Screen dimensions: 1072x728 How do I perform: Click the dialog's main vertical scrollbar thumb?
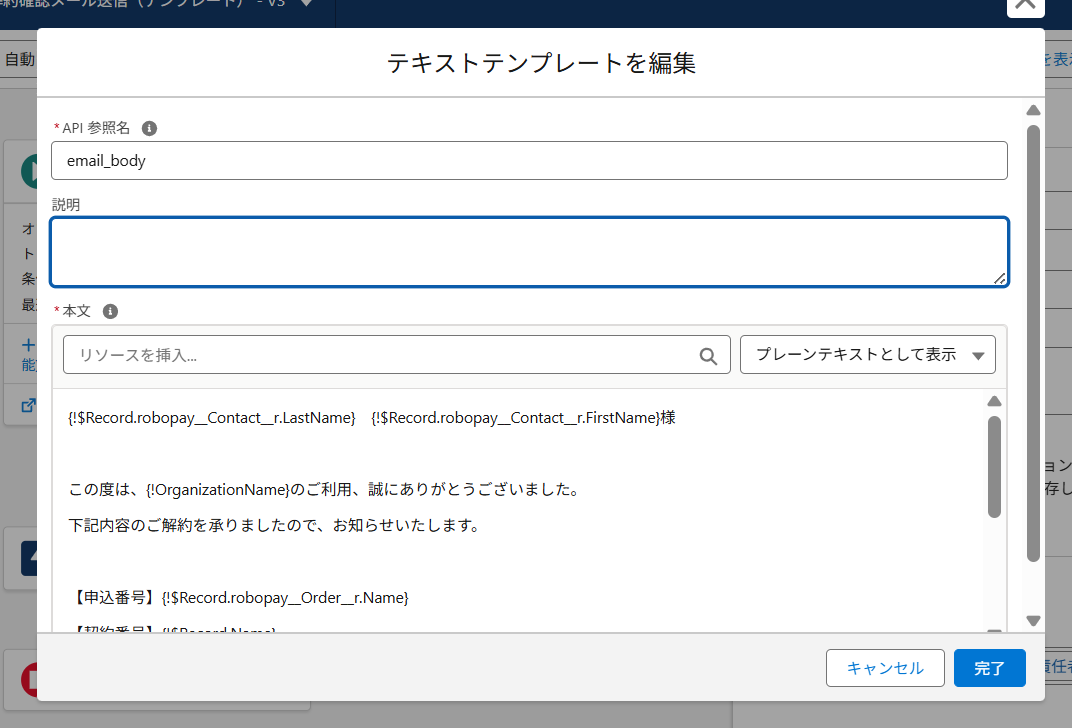(x=1034, y=340)
